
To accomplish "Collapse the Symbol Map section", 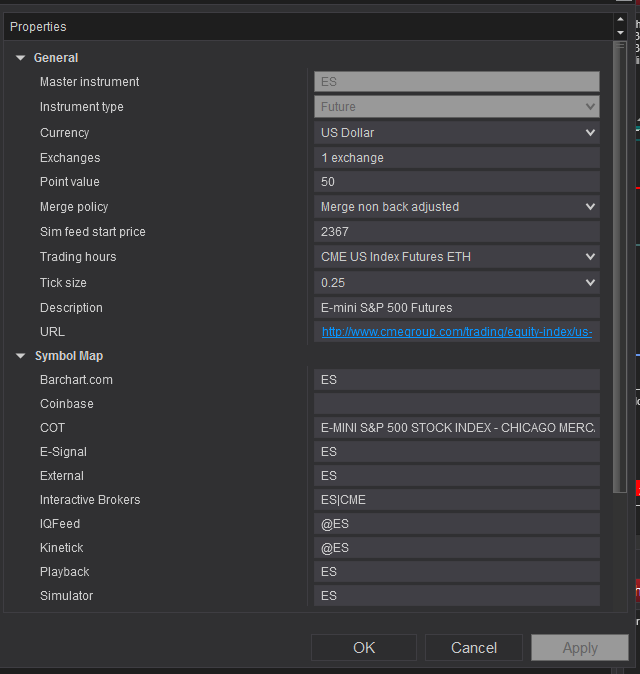I will coord(21,356).
